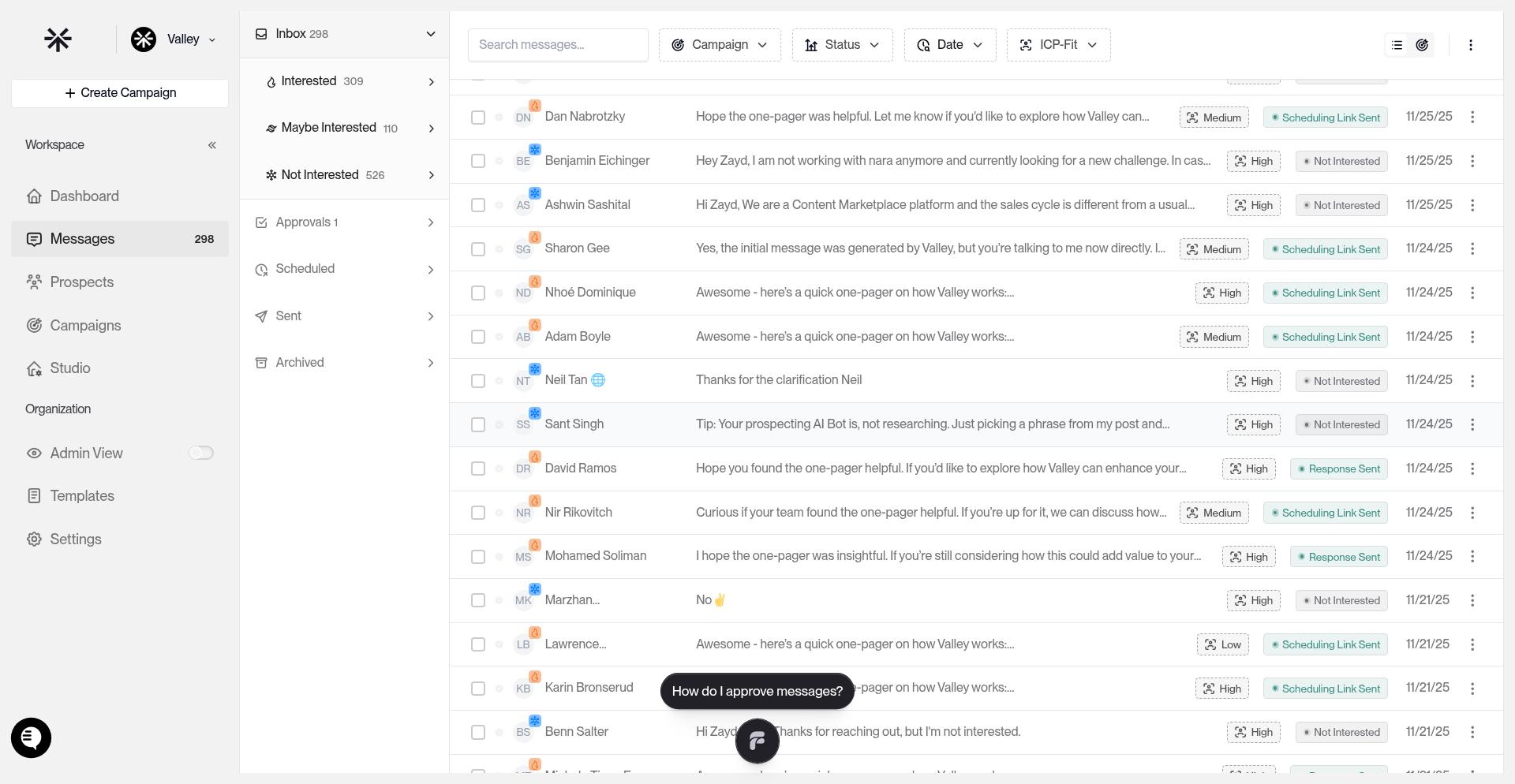Screen dimensions: 1515x784
Task: Select checkbox for David Ramos
Action: pos(478,469)
